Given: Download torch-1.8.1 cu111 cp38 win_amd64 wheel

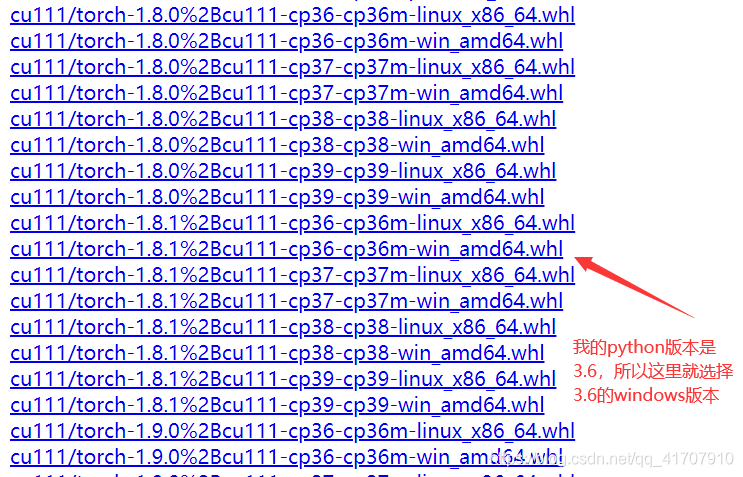Looking at the screenshot, I should 277,354.
